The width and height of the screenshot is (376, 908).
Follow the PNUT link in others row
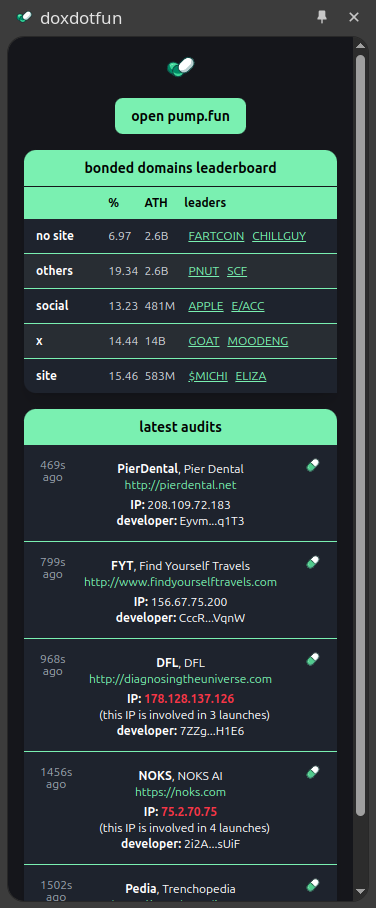point(203,271)
